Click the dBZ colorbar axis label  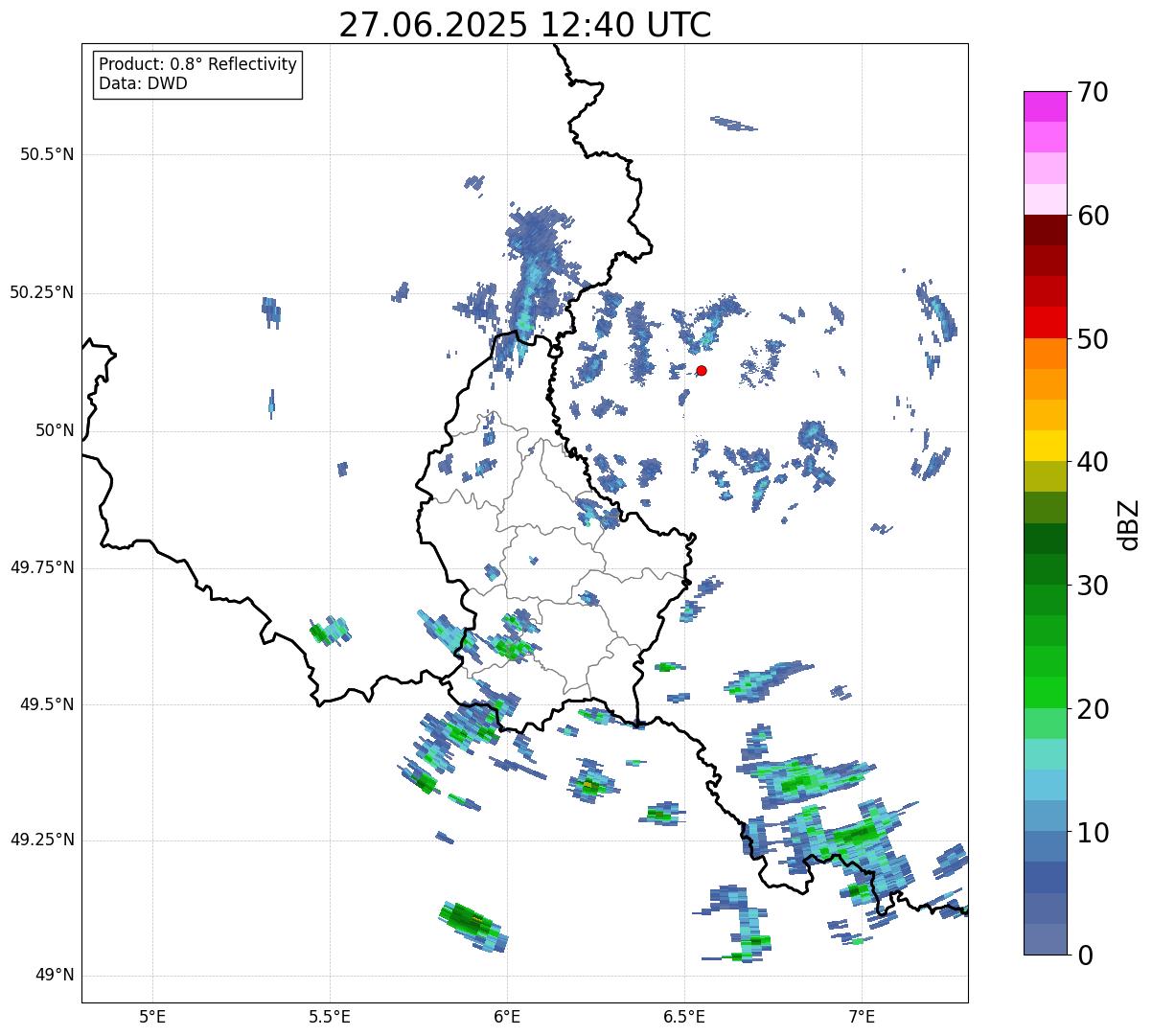coord(1129,523)
